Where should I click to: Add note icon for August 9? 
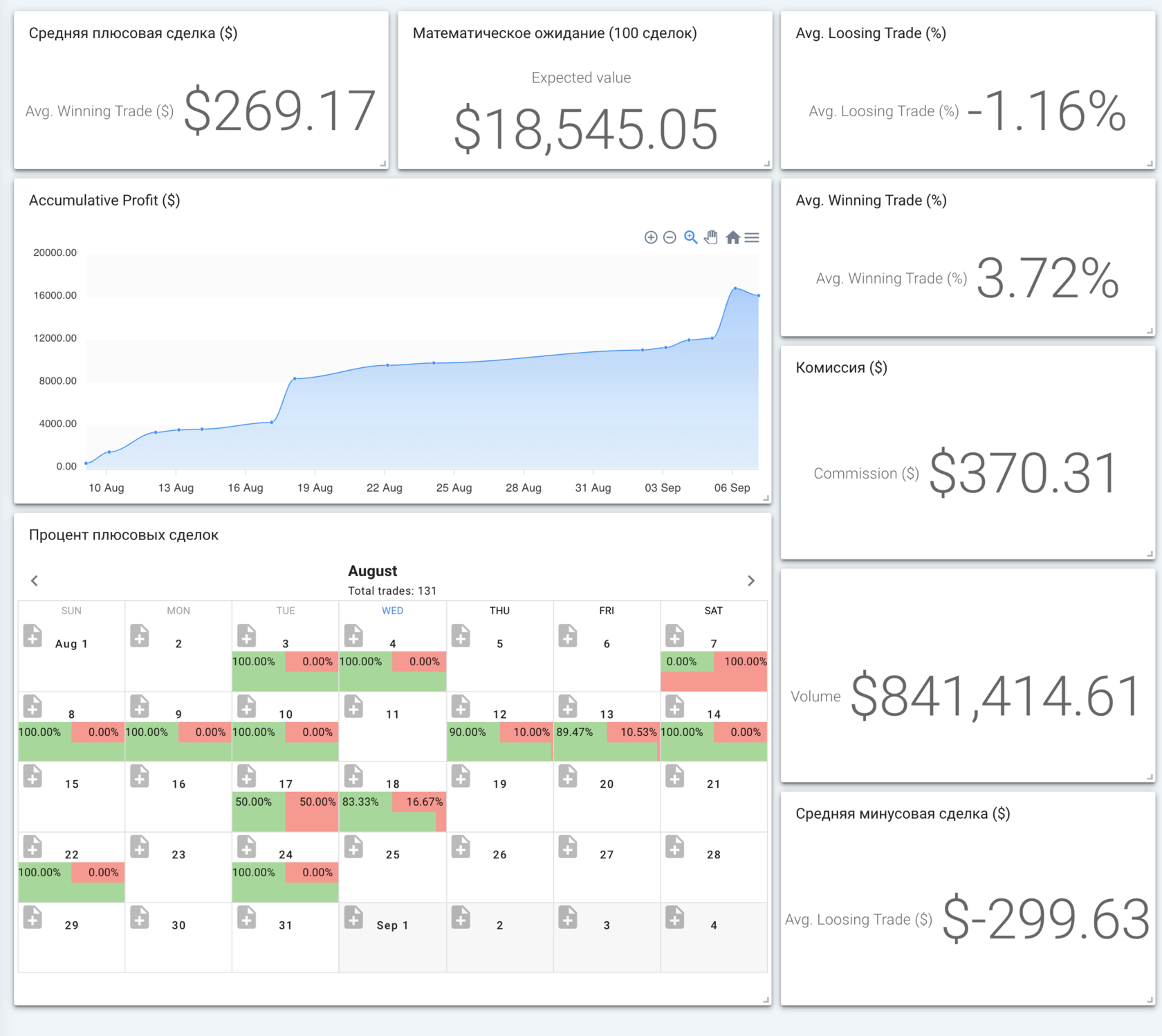click(x=140, y=706)
